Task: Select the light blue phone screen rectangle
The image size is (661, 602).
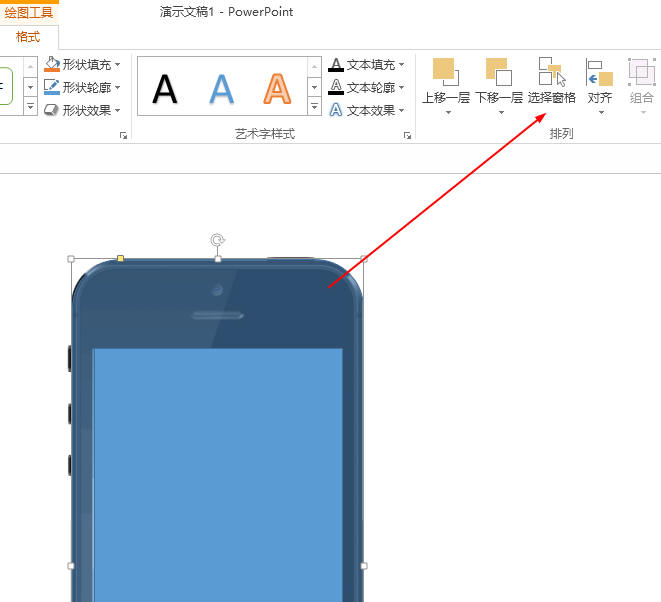Action: [218, 475]
